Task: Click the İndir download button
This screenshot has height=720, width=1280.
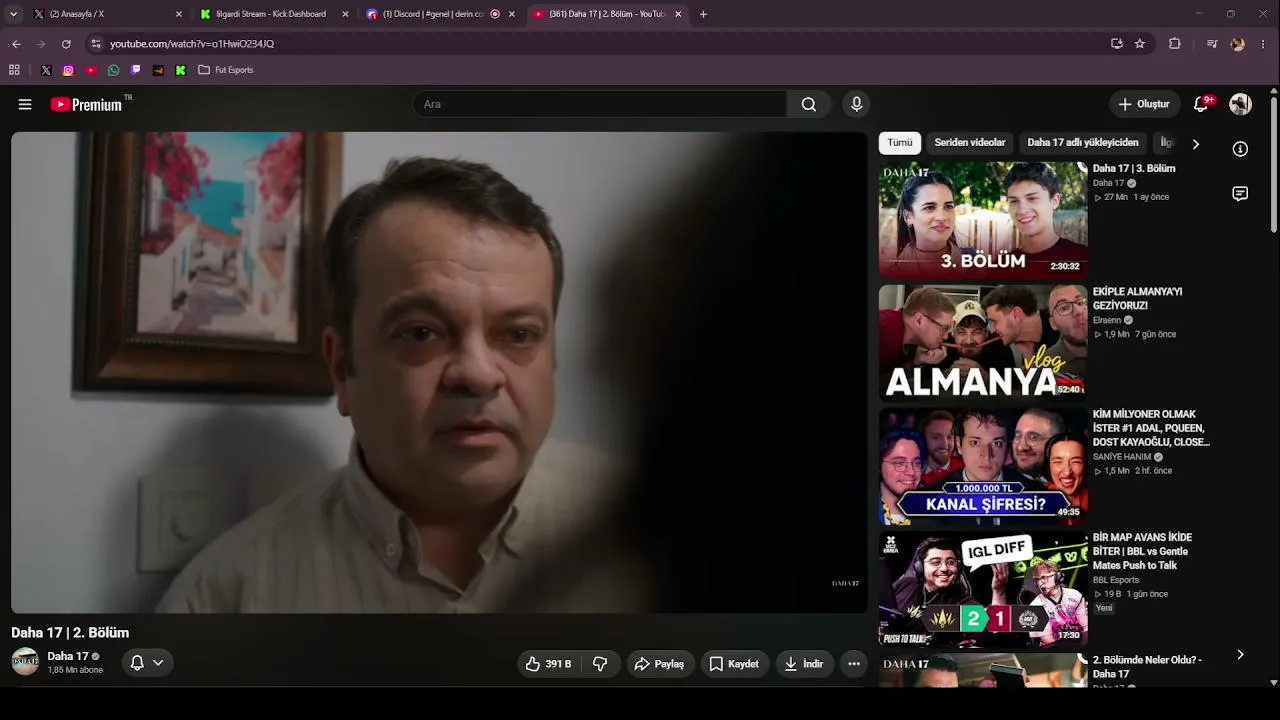Action: coord(804,664)
